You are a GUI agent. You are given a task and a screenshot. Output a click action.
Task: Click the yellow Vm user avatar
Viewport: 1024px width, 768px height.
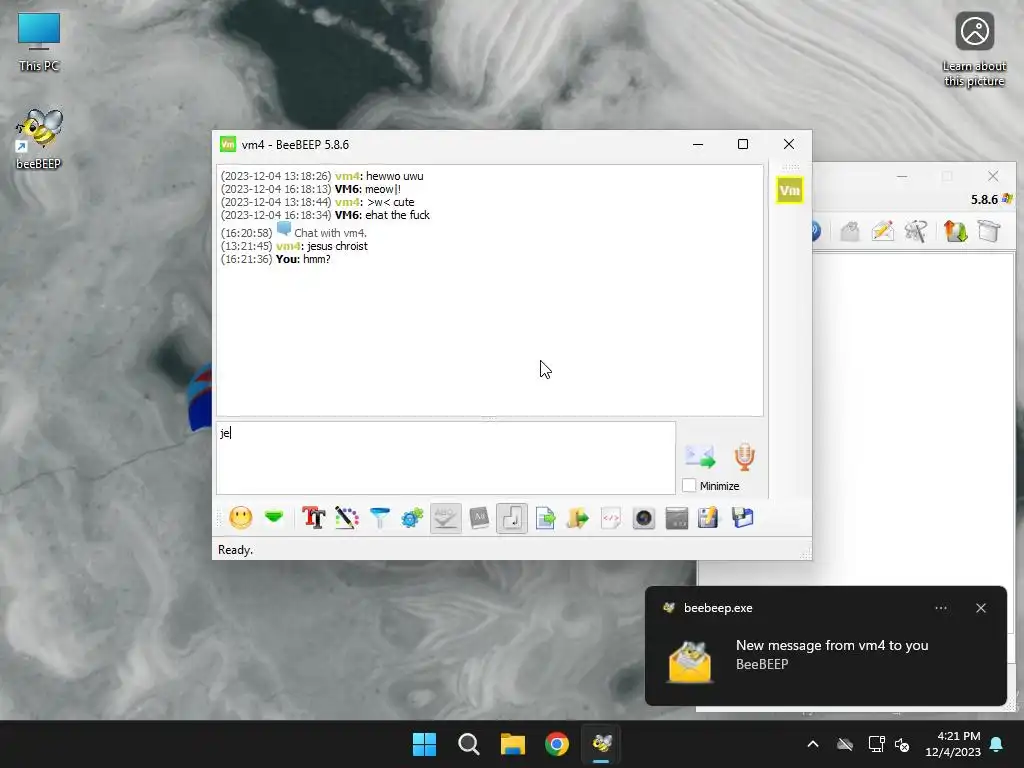pos(790,191)
